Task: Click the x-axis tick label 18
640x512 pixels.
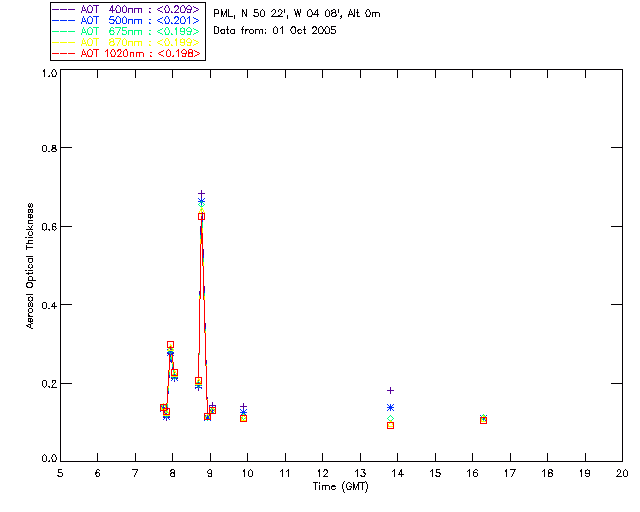Action: (x=547, y=473)
